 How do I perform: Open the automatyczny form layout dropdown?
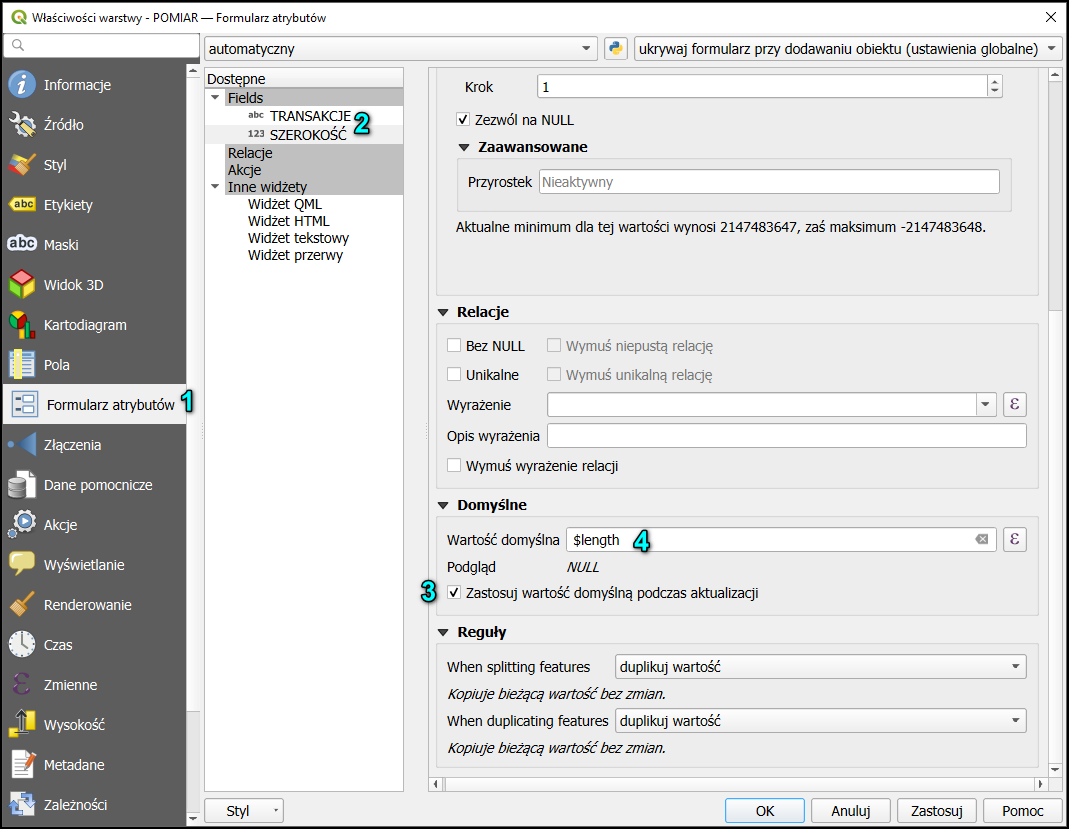[x=400, y=49]
